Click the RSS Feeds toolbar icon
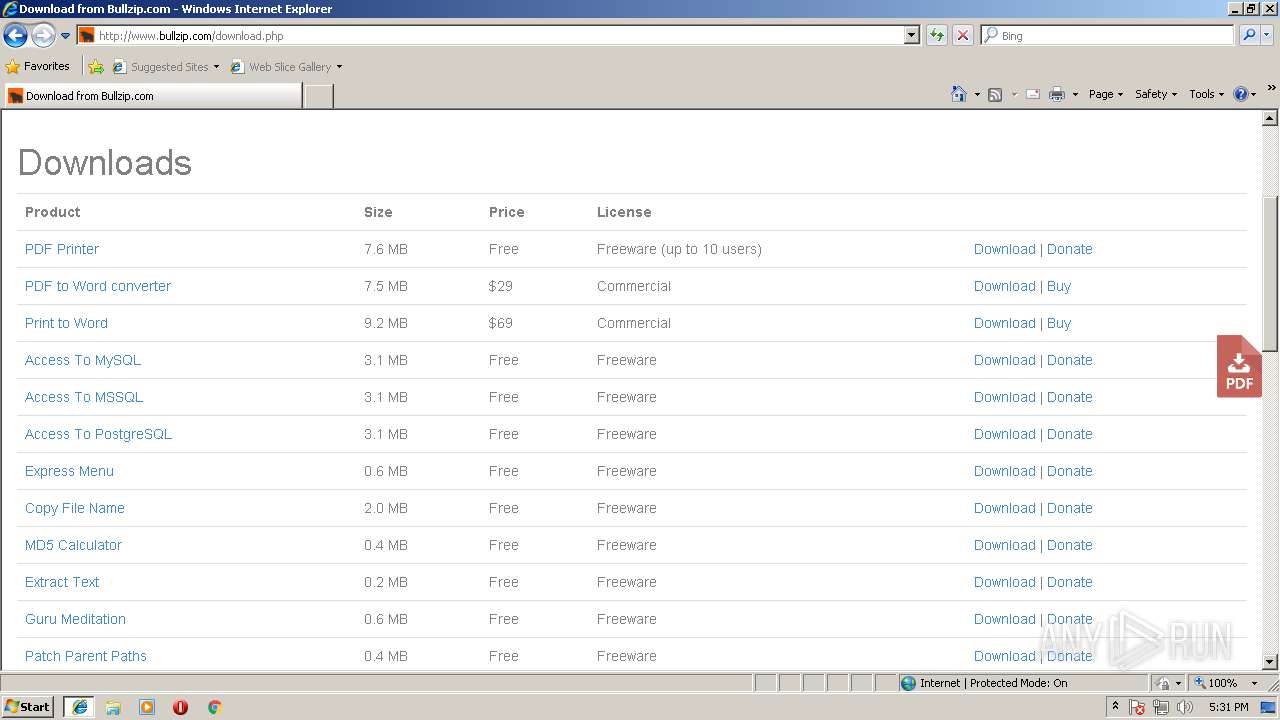 click(995, 94)
